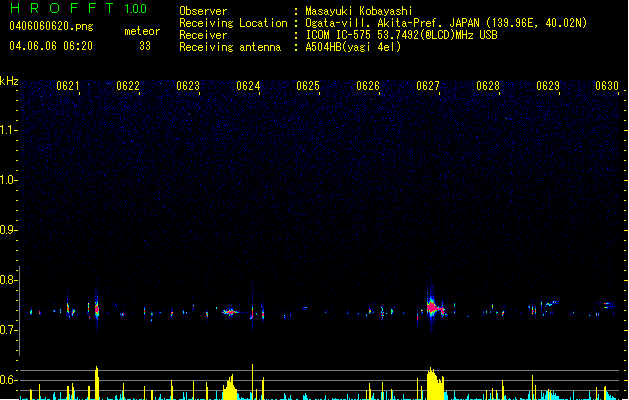Image resolution: width=629 pixels, height=400 pixels.
Task: Click the Observer label
Action: (x=203, y=11)
